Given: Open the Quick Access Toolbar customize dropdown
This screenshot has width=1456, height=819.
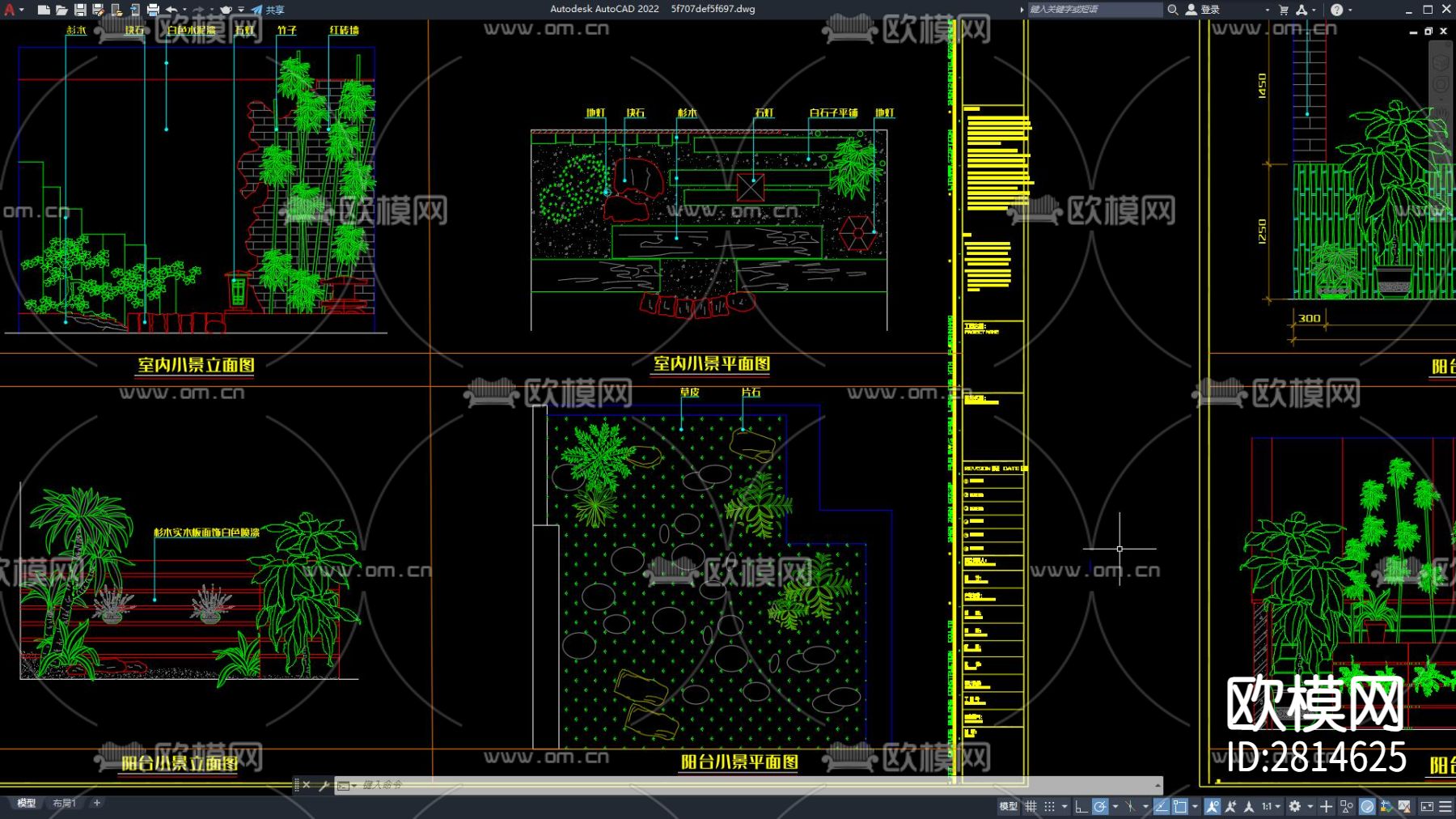Looking at the screenshot, I should pos(241,10).
